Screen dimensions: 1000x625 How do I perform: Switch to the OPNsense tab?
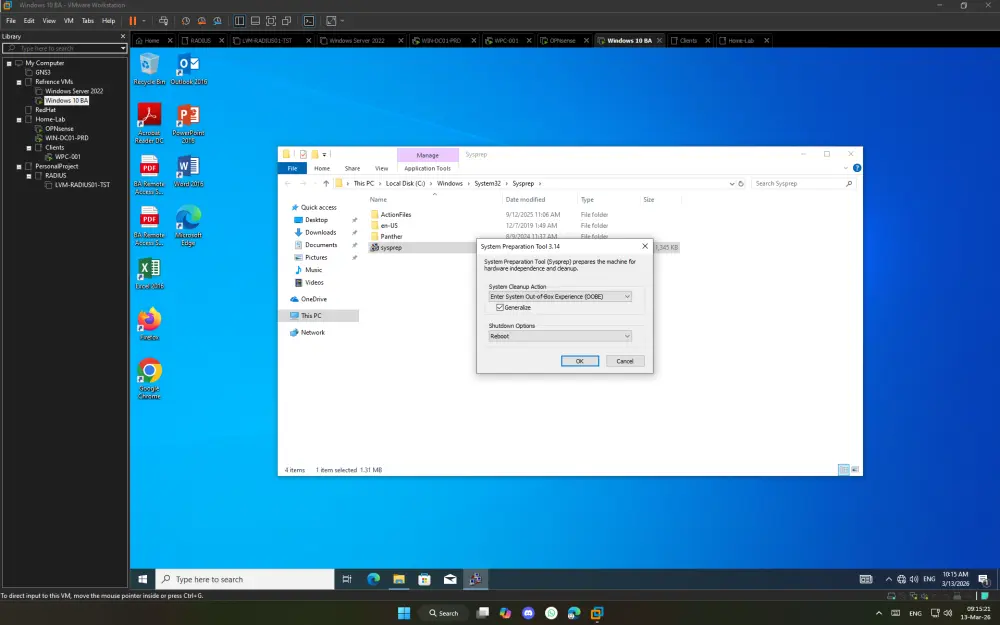(x=562, y=40)
